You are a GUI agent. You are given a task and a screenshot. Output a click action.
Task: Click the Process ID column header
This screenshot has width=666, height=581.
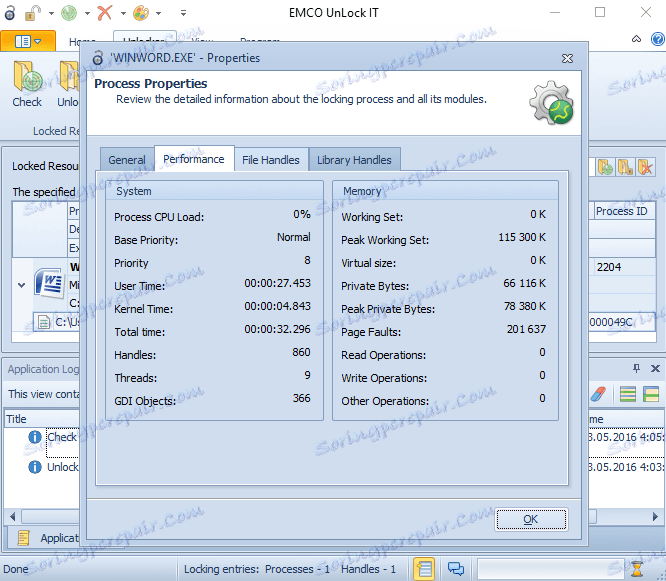pos(622,211)
